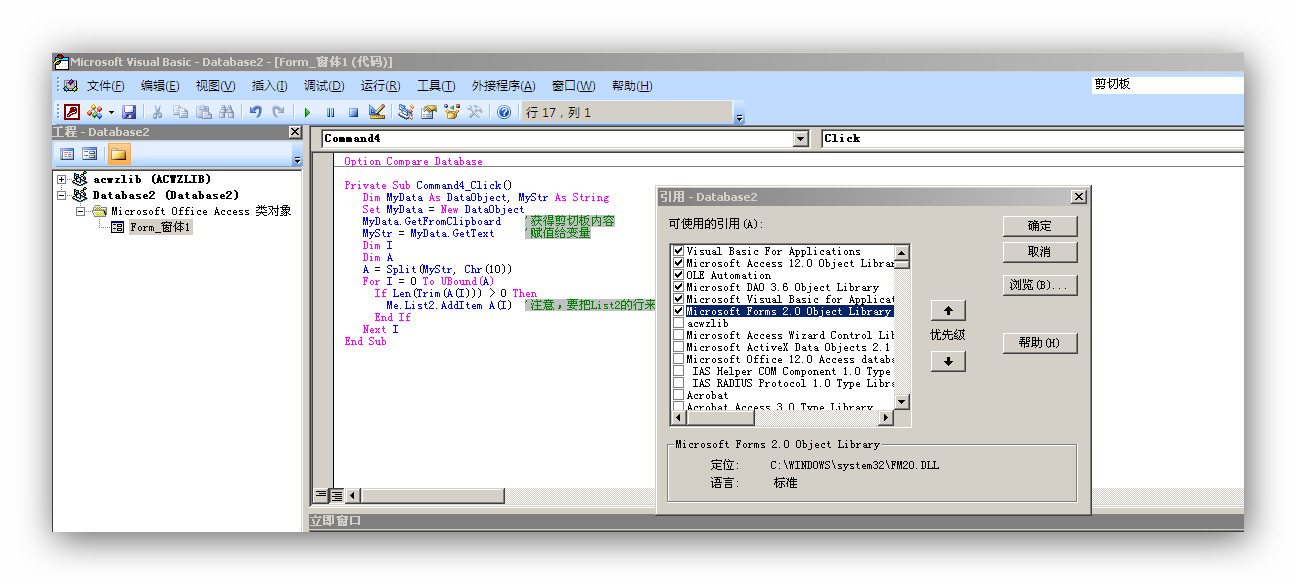This screenshot has width=1296, height=584.
Task: Click the Find binoculars icon
Action: [x=226, y=112]
